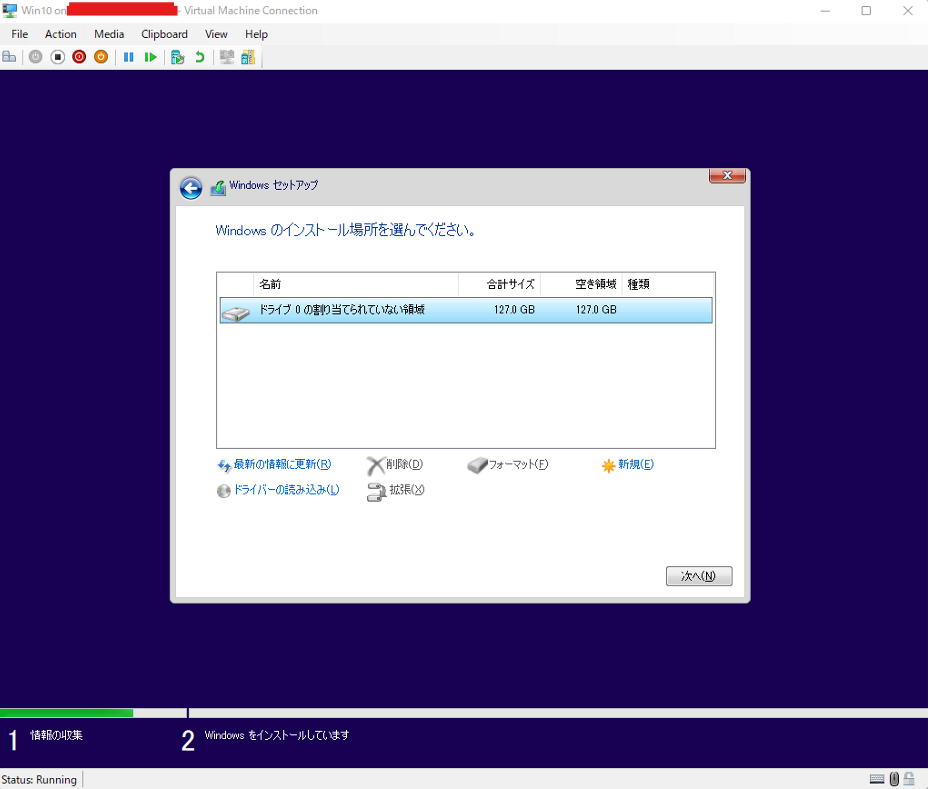Viewport: 930px width, 789px height.
Task: Open the Action menu
Action: coord(60,34)
